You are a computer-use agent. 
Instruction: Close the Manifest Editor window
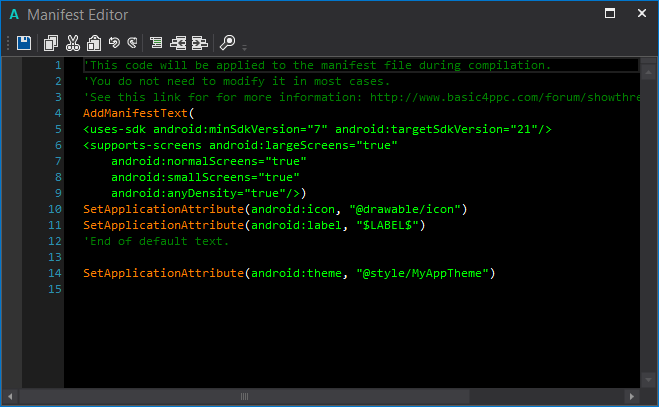click(x=639, y=13)
